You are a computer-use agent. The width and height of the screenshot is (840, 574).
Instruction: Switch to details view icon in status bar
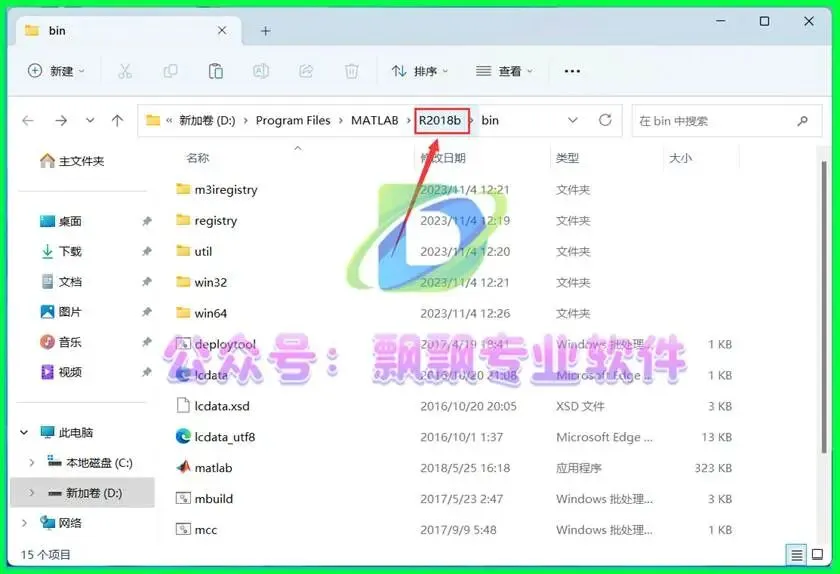797,555
